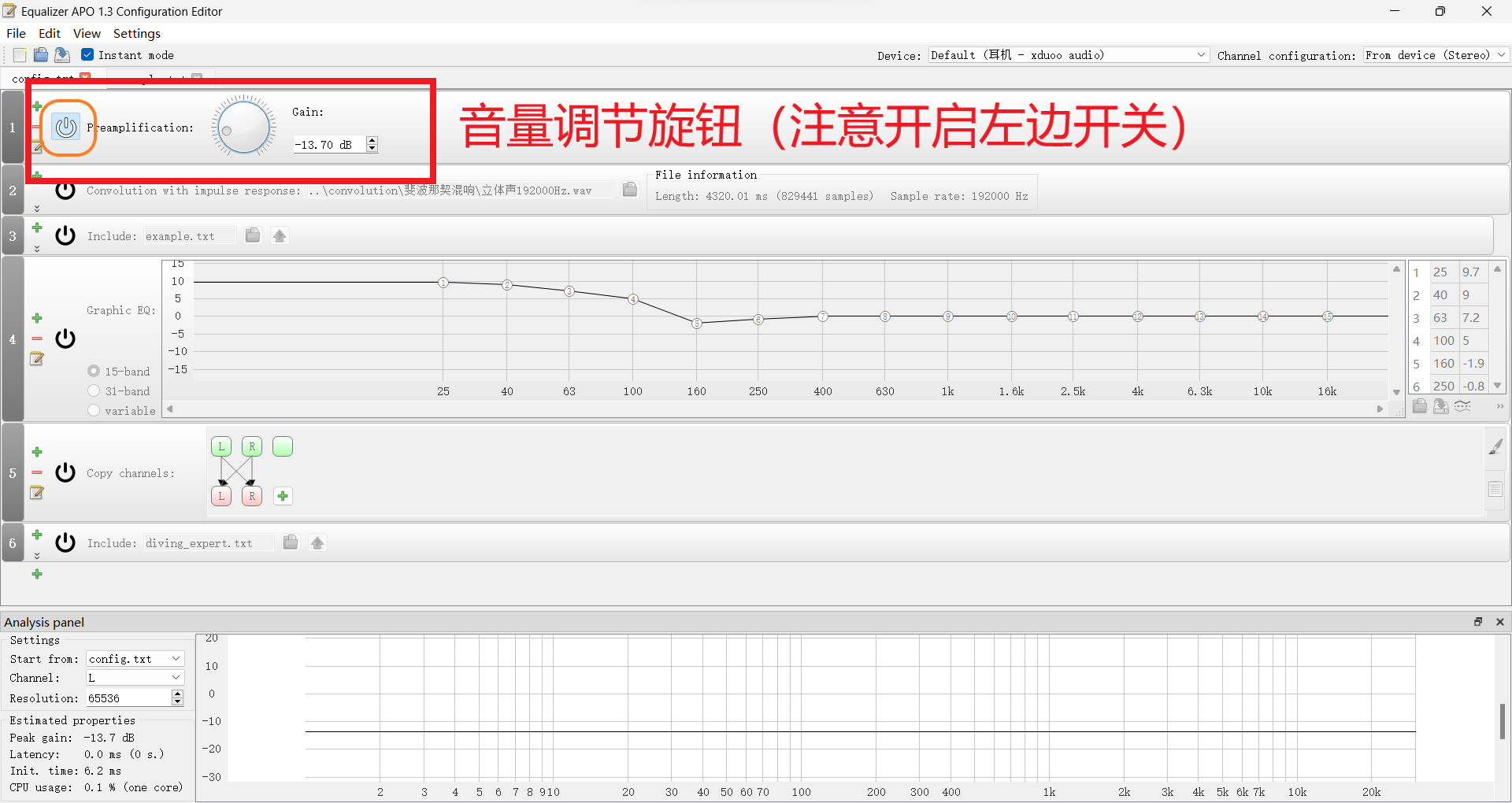
Task: Create a new configuration file
Action: point(19,54)
